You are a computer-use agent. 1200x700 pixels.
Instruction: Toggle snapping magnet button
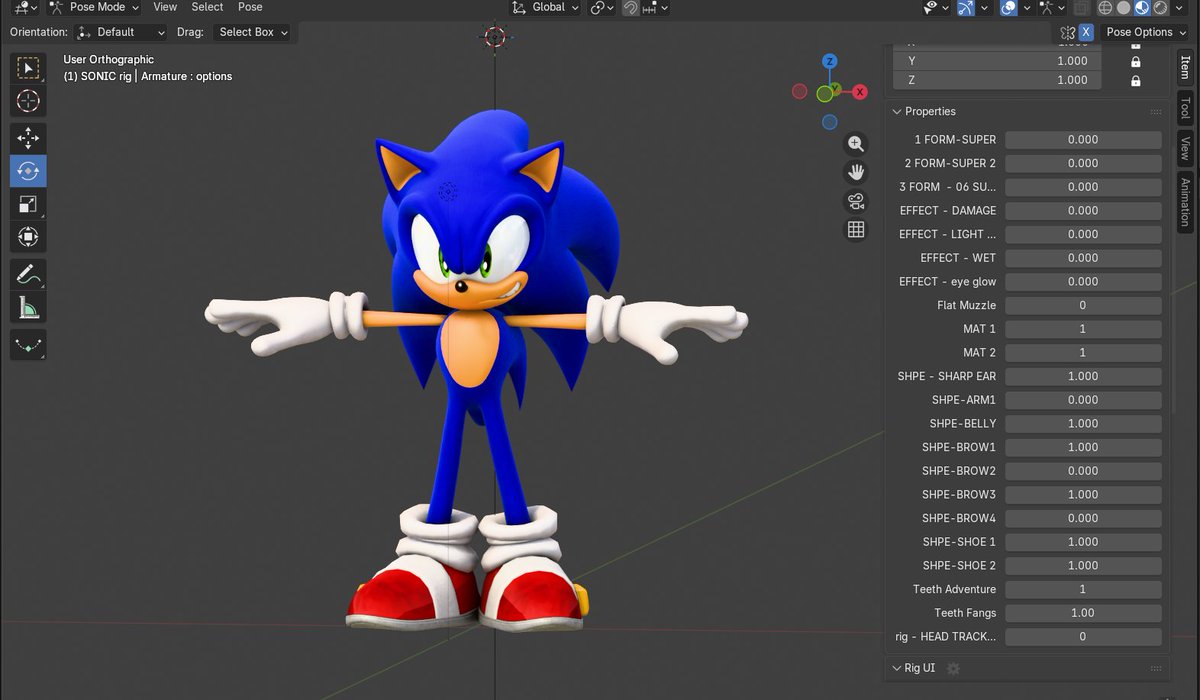point(631,7)
